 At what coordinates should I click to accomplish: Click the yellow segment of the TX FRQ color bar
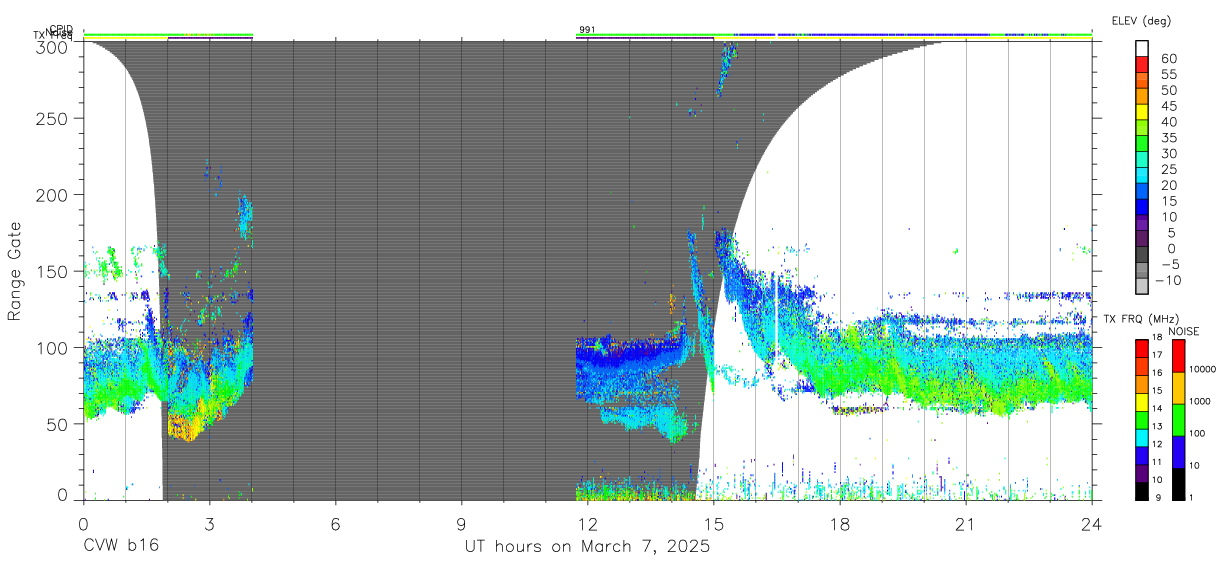1141,402
